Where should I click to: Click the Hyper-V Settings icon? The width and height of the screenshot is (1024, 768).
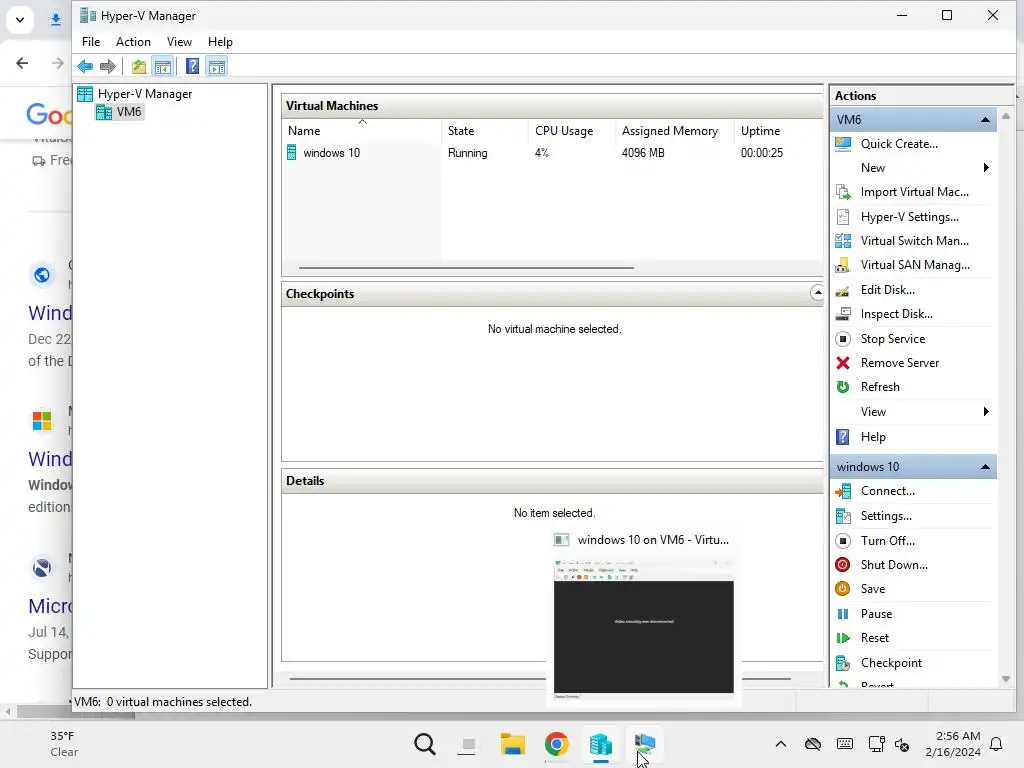click(843, 217)
